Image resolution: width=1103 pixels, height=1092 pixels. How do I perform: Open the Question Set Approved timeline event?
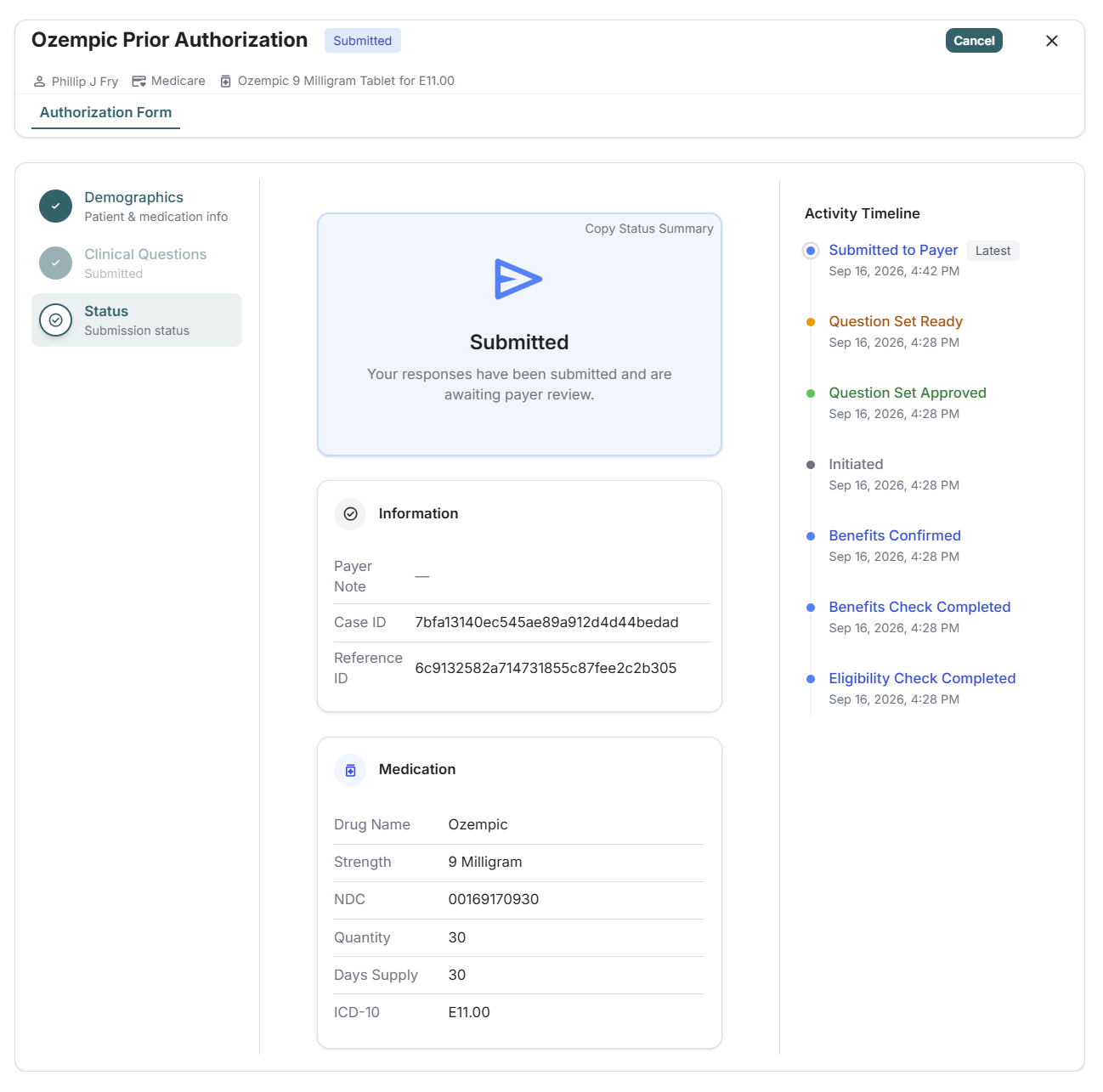coord(908,393)
